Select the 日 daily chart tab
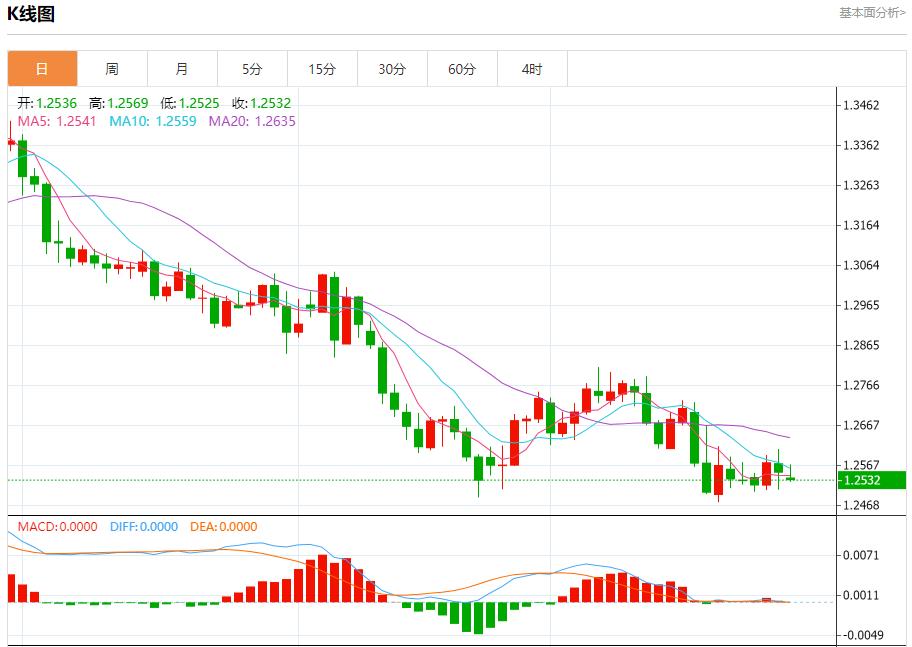912x647 pixels. point(42,69)
